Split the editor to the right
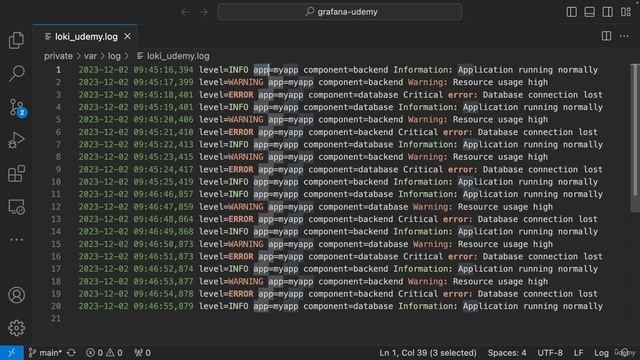 coord(607,36)
